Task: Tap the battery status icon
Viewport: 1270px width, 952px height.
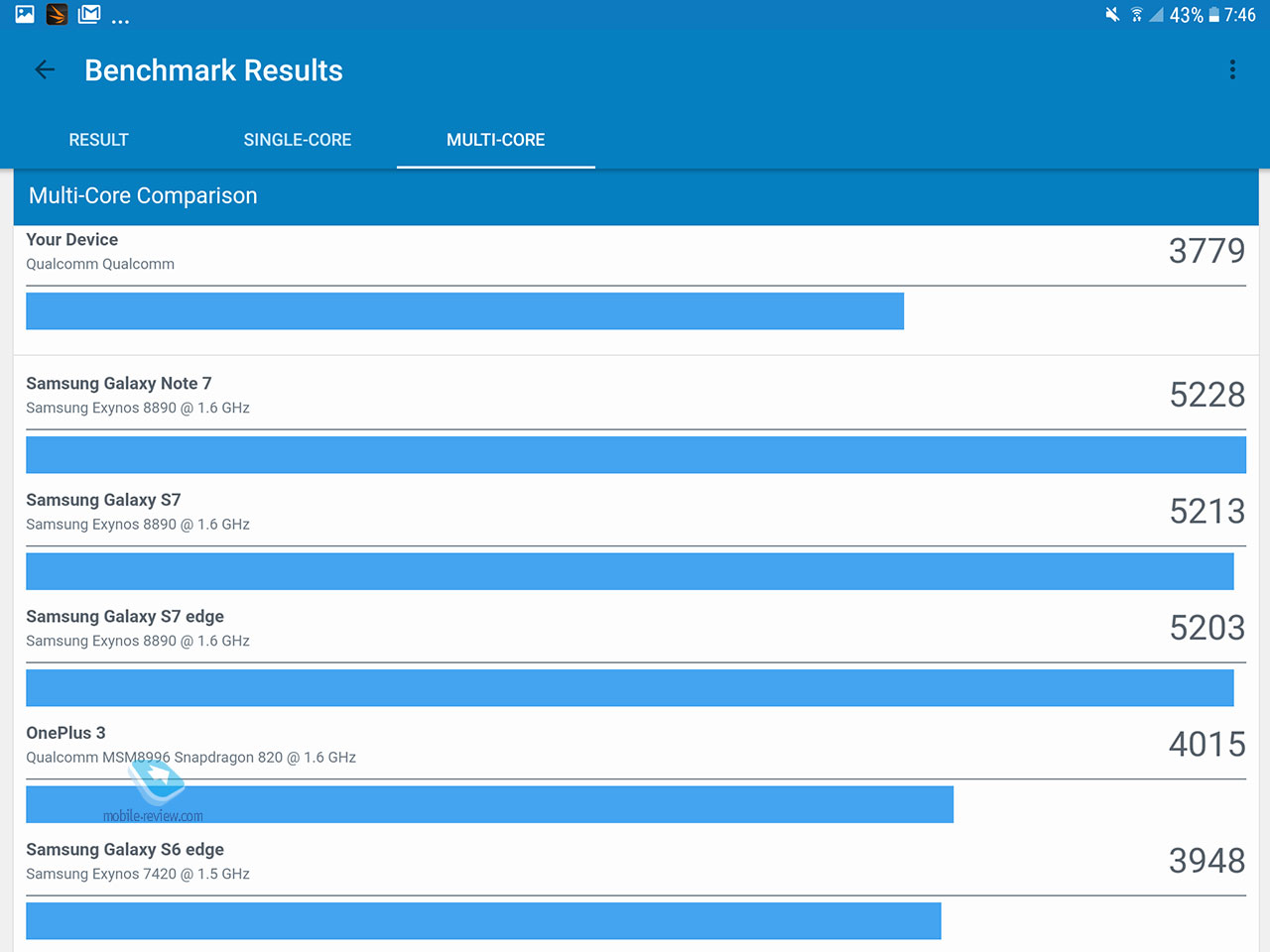Action: (x=1213, y=15)
